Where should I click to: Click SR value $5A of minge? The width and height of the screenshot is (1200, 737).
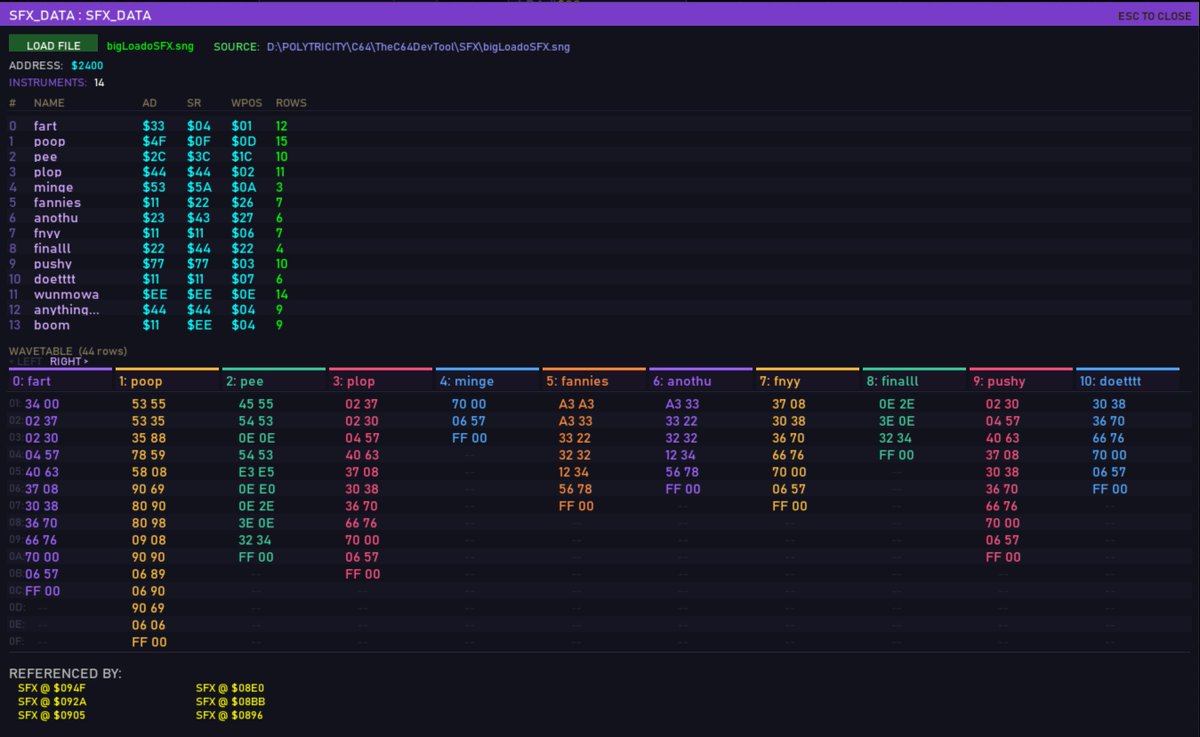pyautogui.click(x=199, y=188)
